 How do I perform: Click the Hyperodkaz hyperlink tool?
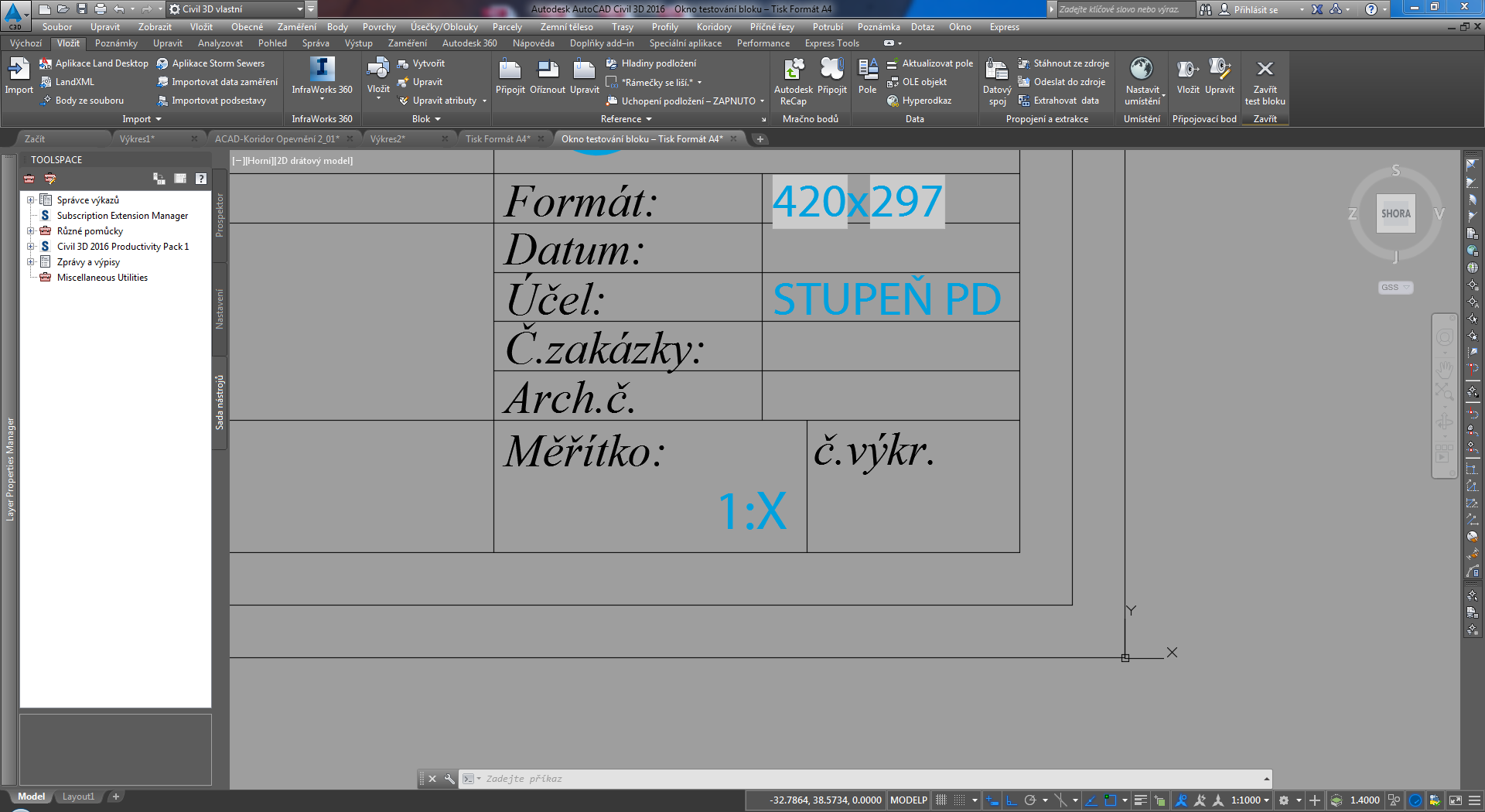coord(919,101)
